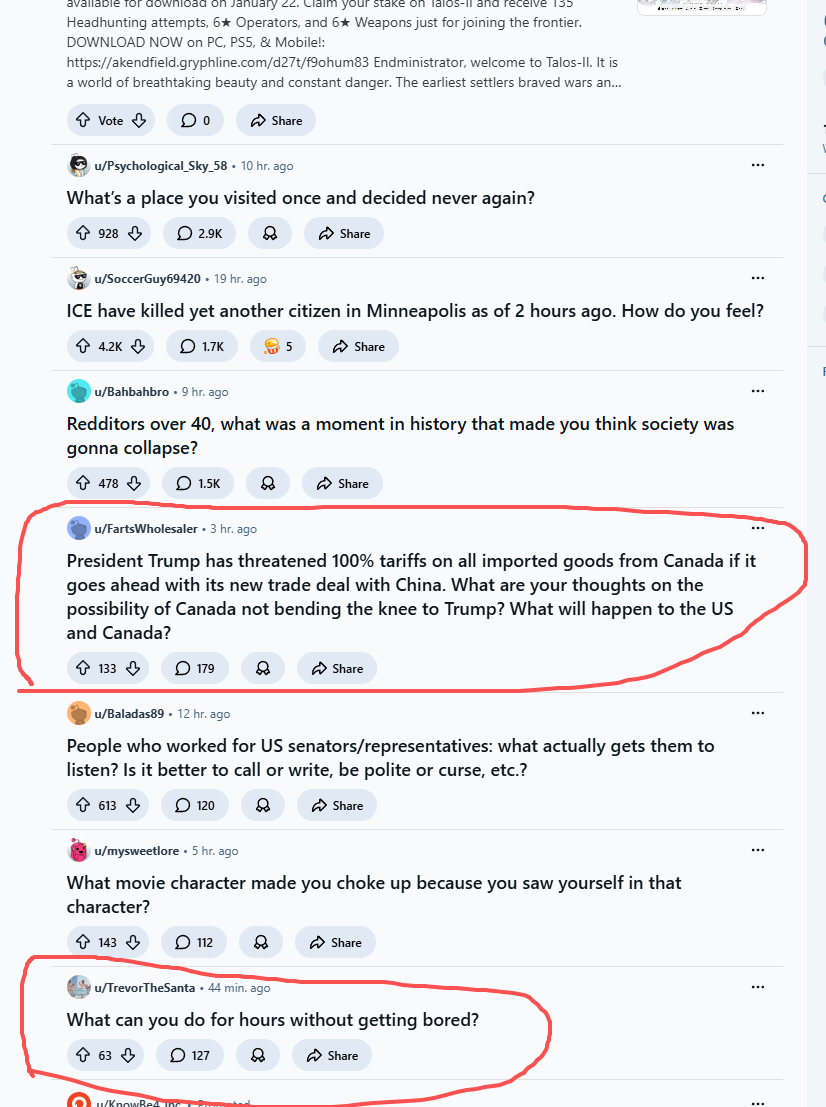Downvote the ICE Minneapolis post
This screenshot has height=1107, width=826.
click(138, 347)
